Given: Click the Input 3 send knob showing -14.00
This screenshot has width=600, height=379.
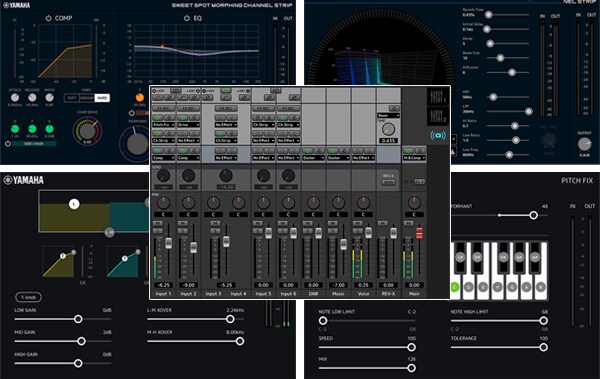Looking at the screenshot, I should (x=226, y=176).
